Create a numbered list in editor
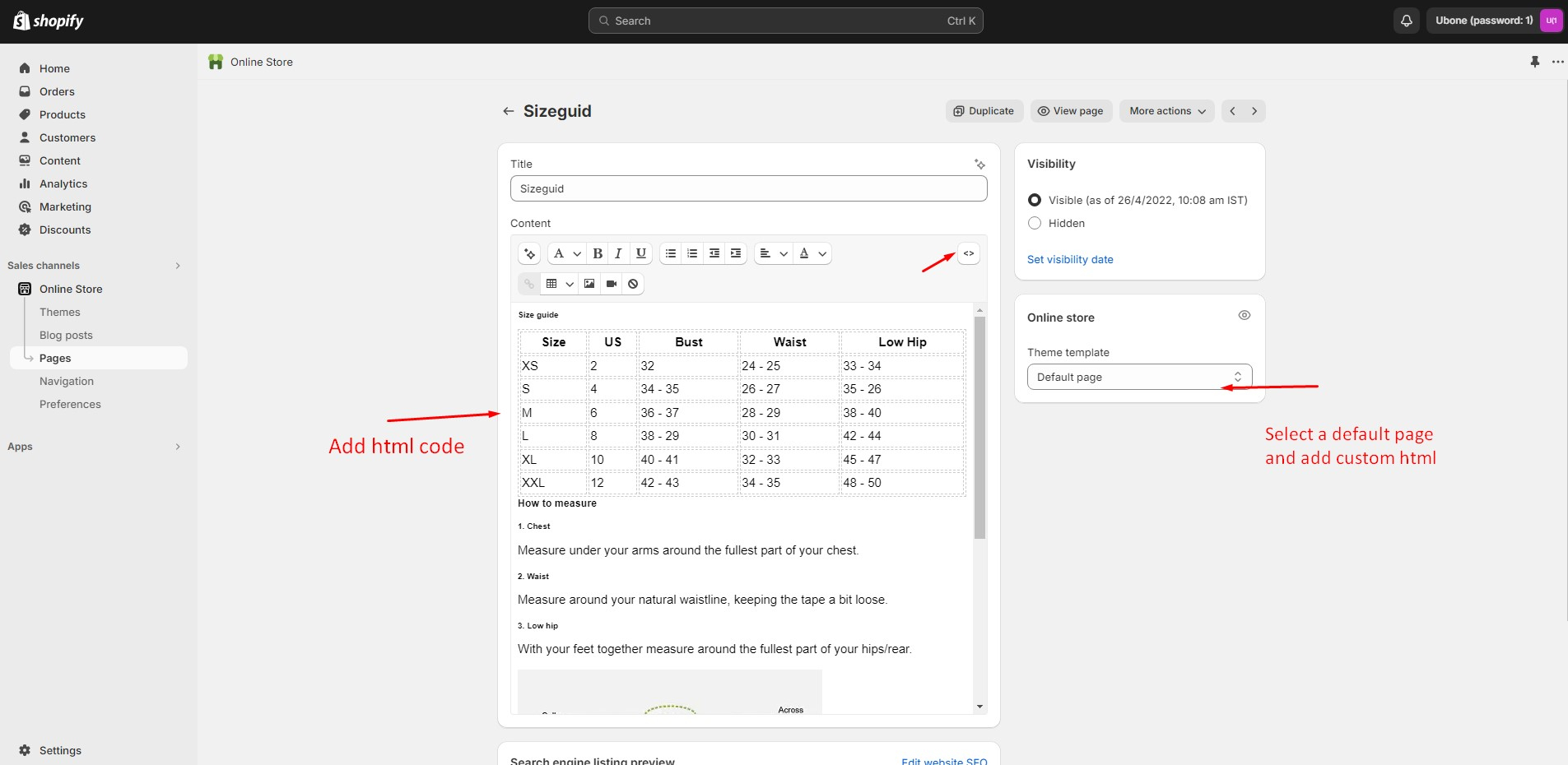This screenshot has height=765, width=1568. point(692,253)
